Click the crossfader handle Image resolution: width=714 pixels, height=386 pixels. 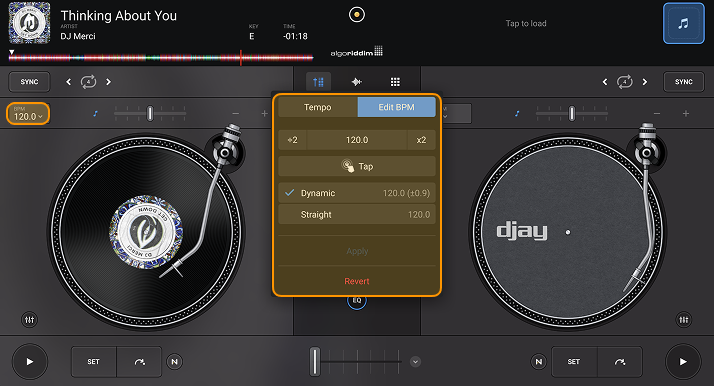point(315,362)
